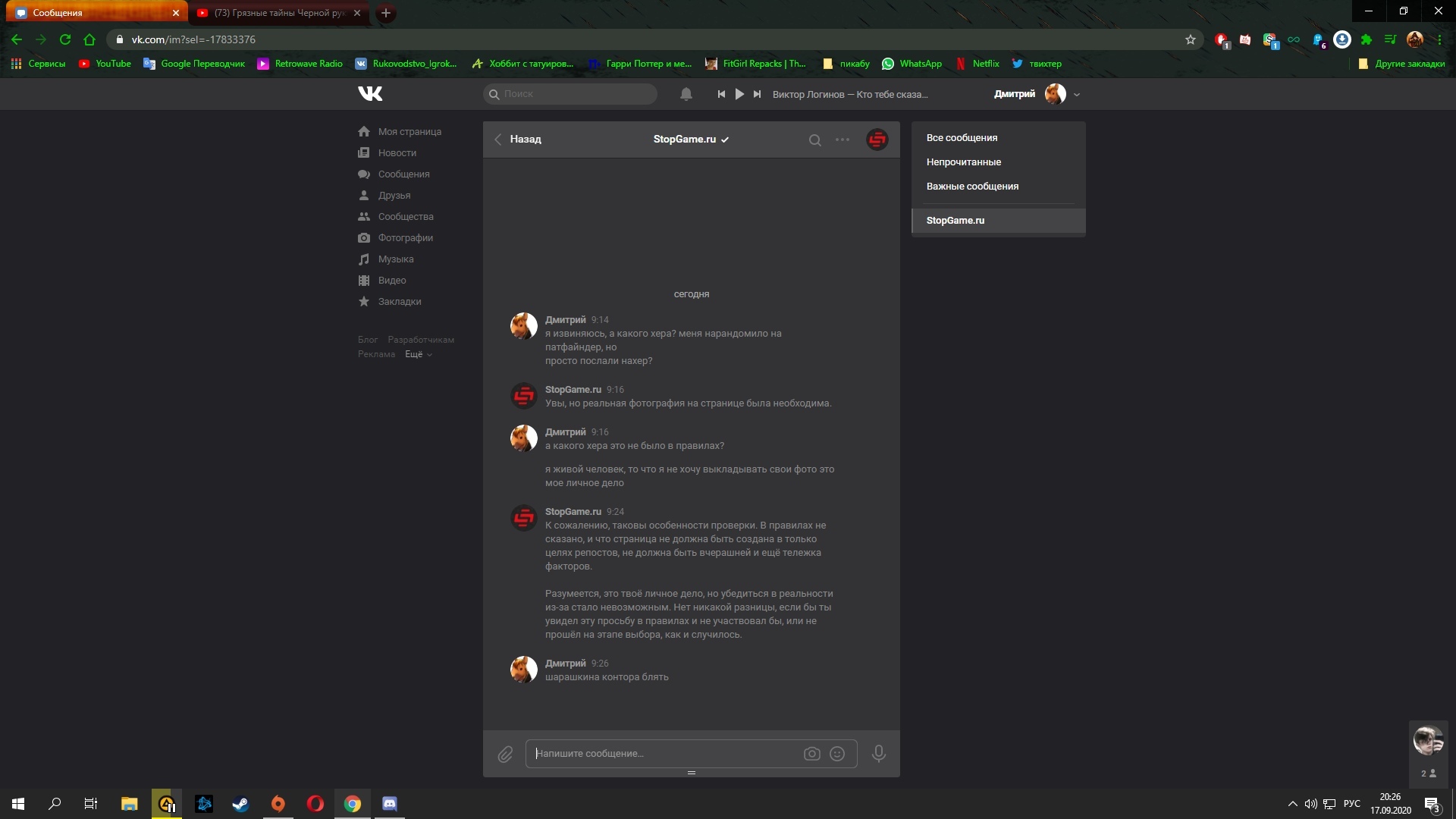The height and width of the screenshot is (819, 1456).
Task: Click the StopGame.ru community avatar
Action: tap(877, 139)
